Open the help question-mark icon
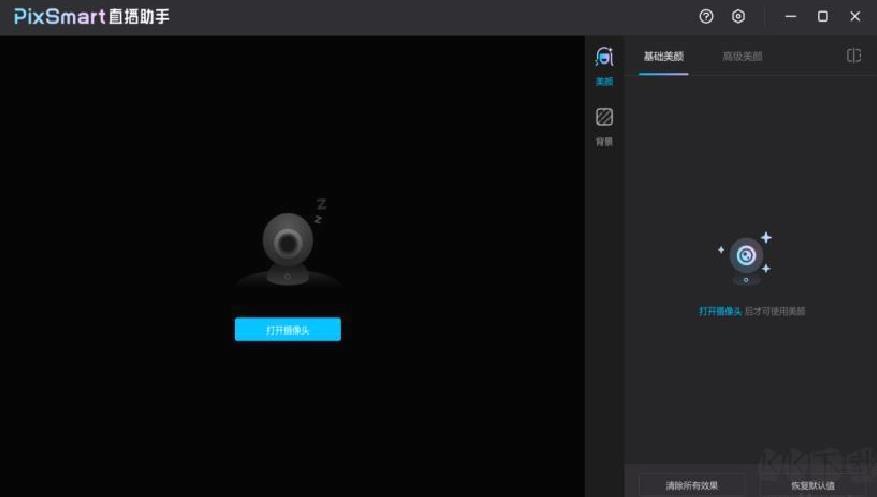This screenshot has width=877, height=497. (x=706, y=17)
